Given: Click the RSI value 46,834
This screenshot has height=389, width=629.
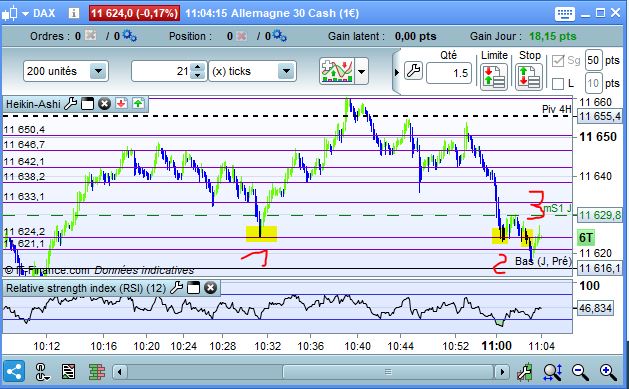Looking at the screenshot, I should point(595,308).
